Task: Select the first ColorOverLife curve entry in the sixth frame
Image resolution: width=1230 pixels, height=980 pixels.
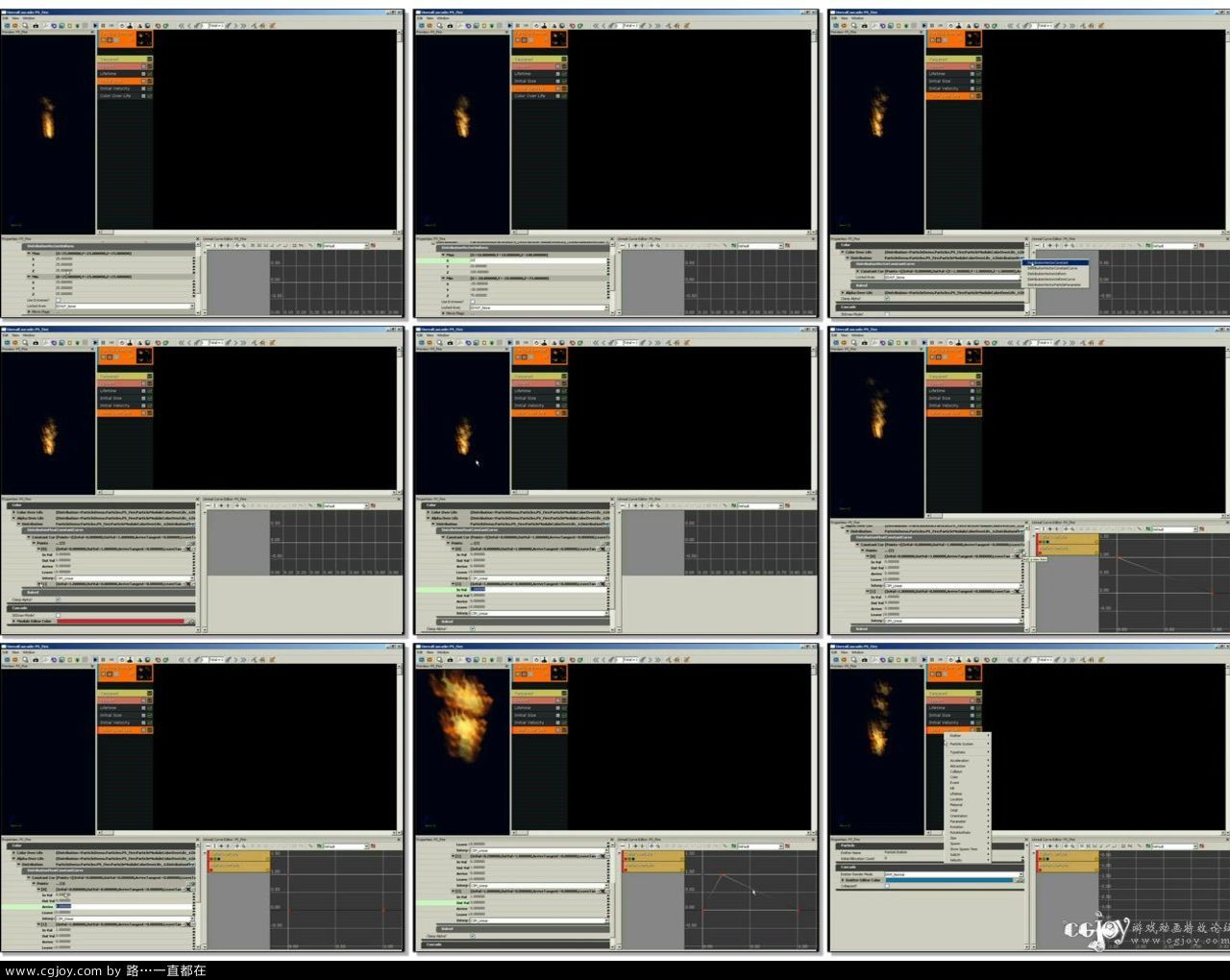Action: point(1068,539)
